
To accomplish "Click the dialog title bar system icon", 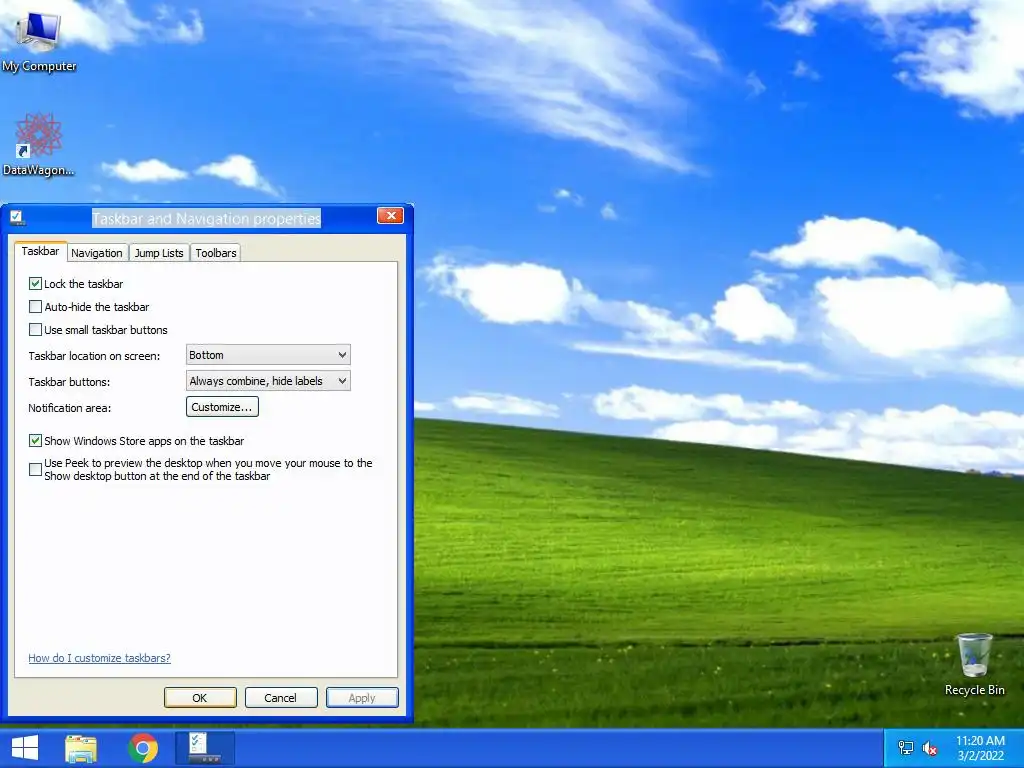I will [17, 217].
